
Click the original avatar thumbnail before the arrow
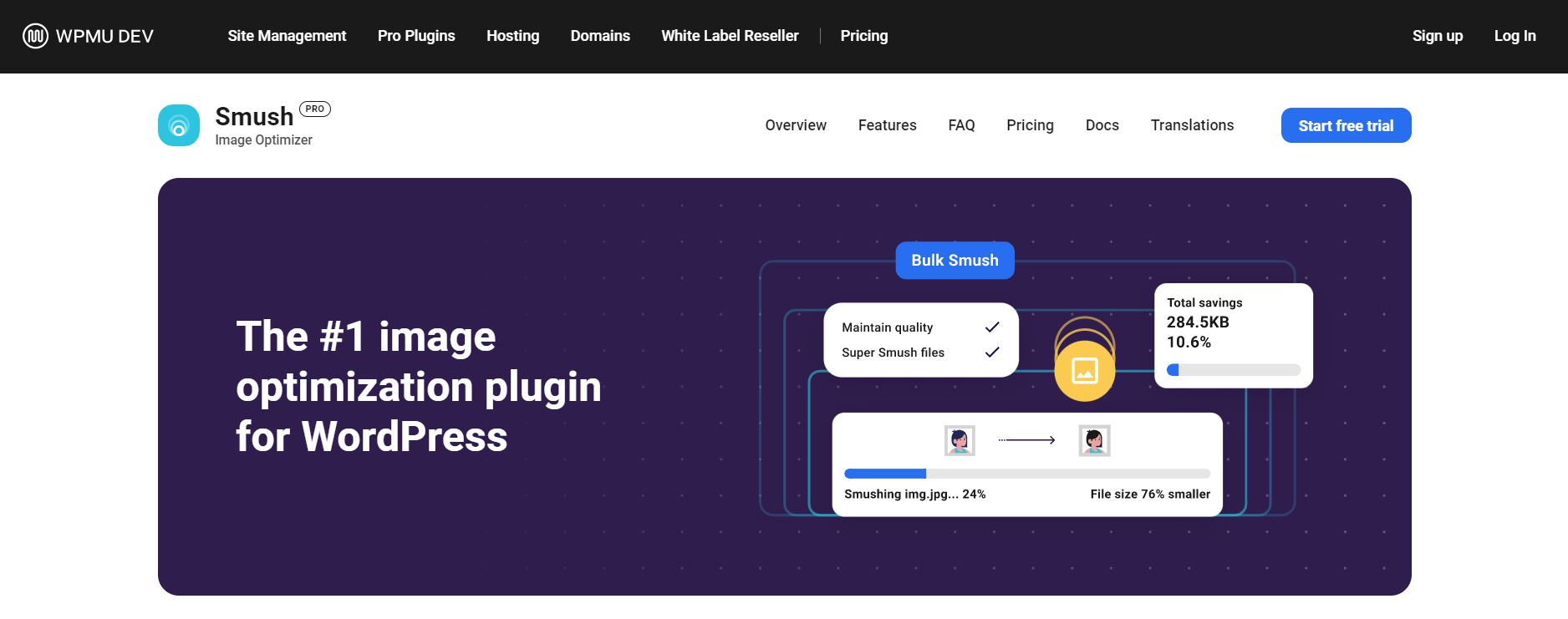pyautogui.click(x=960, y=440)
